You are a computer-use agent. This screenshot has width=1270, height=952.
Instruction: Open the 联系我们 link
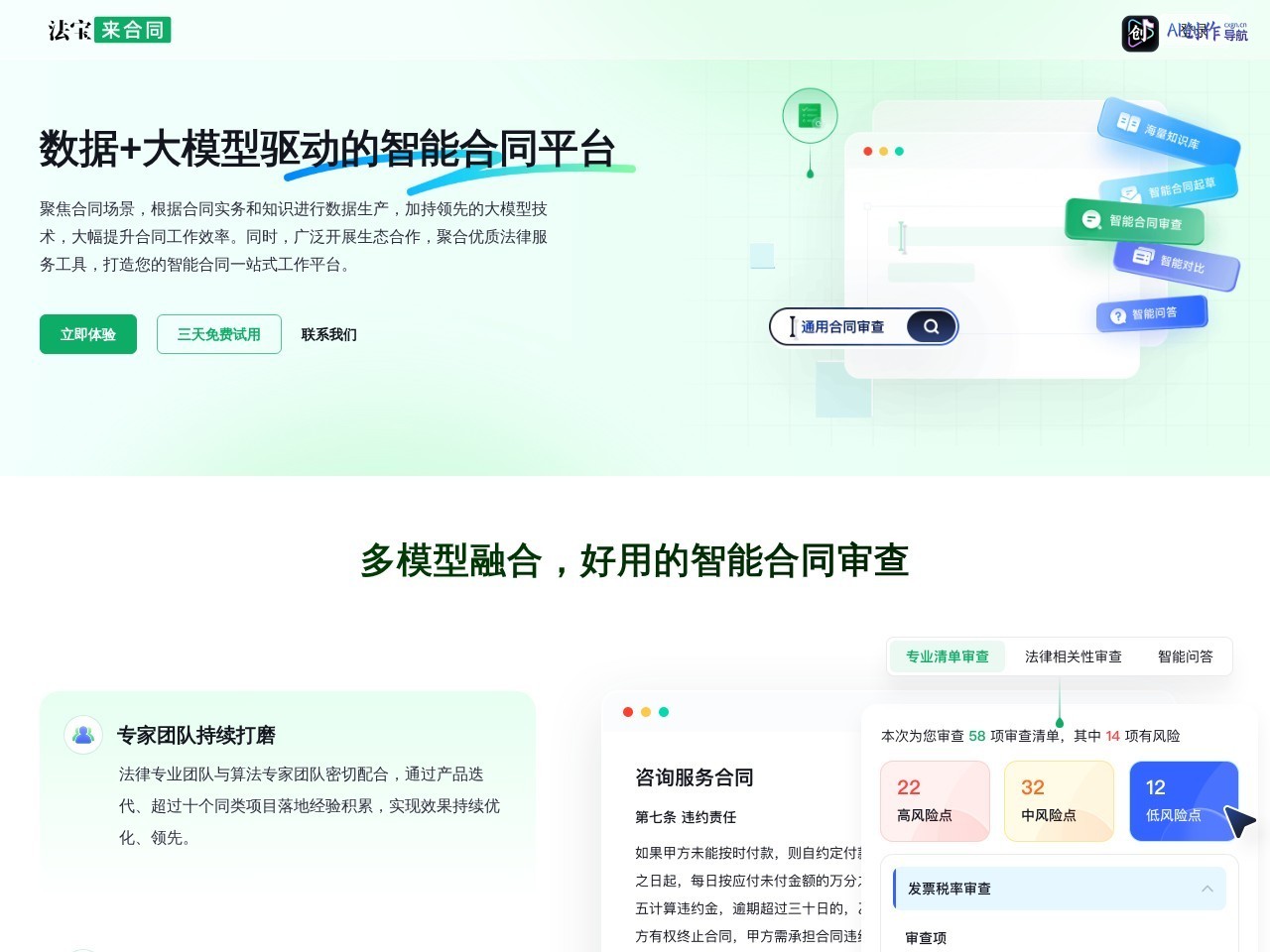pos(329,334)
